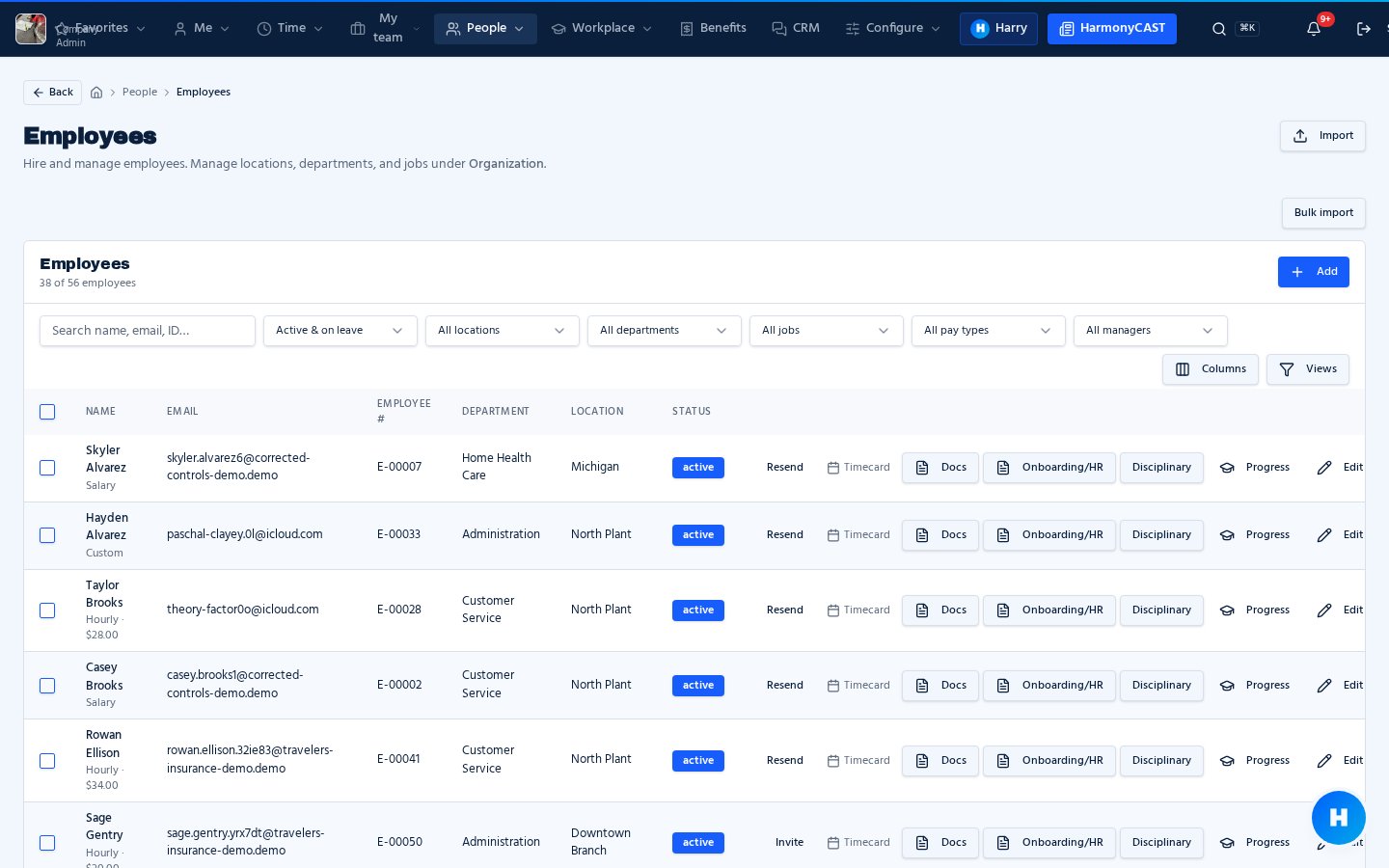1389x868 pixels.
Task: Click pencil edit icon for Skyler Alvarez
Action: (1324, 468)
